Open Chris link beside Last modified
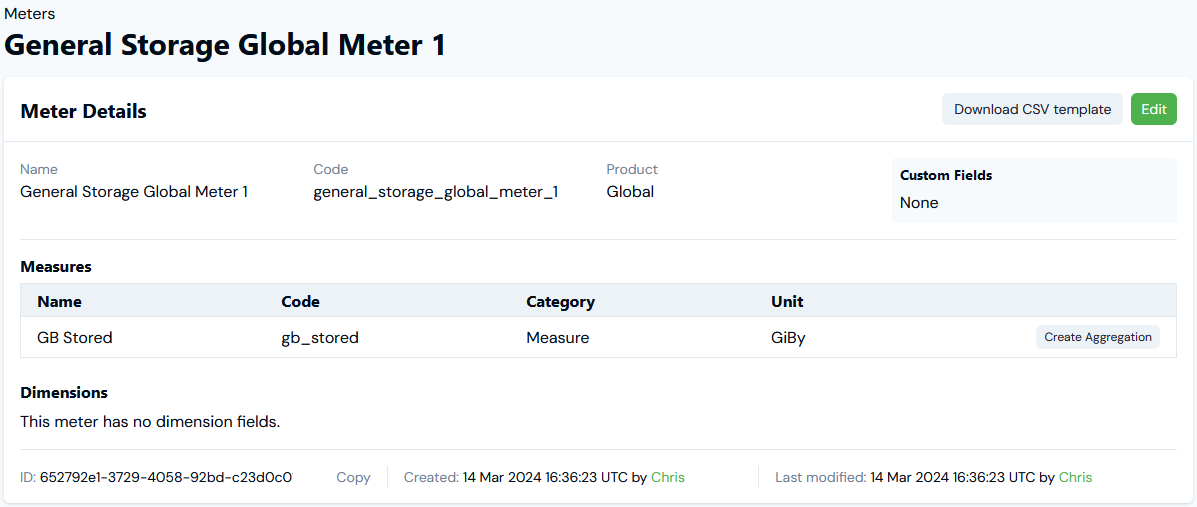The image size is (1197, 507). [1076, 477]
